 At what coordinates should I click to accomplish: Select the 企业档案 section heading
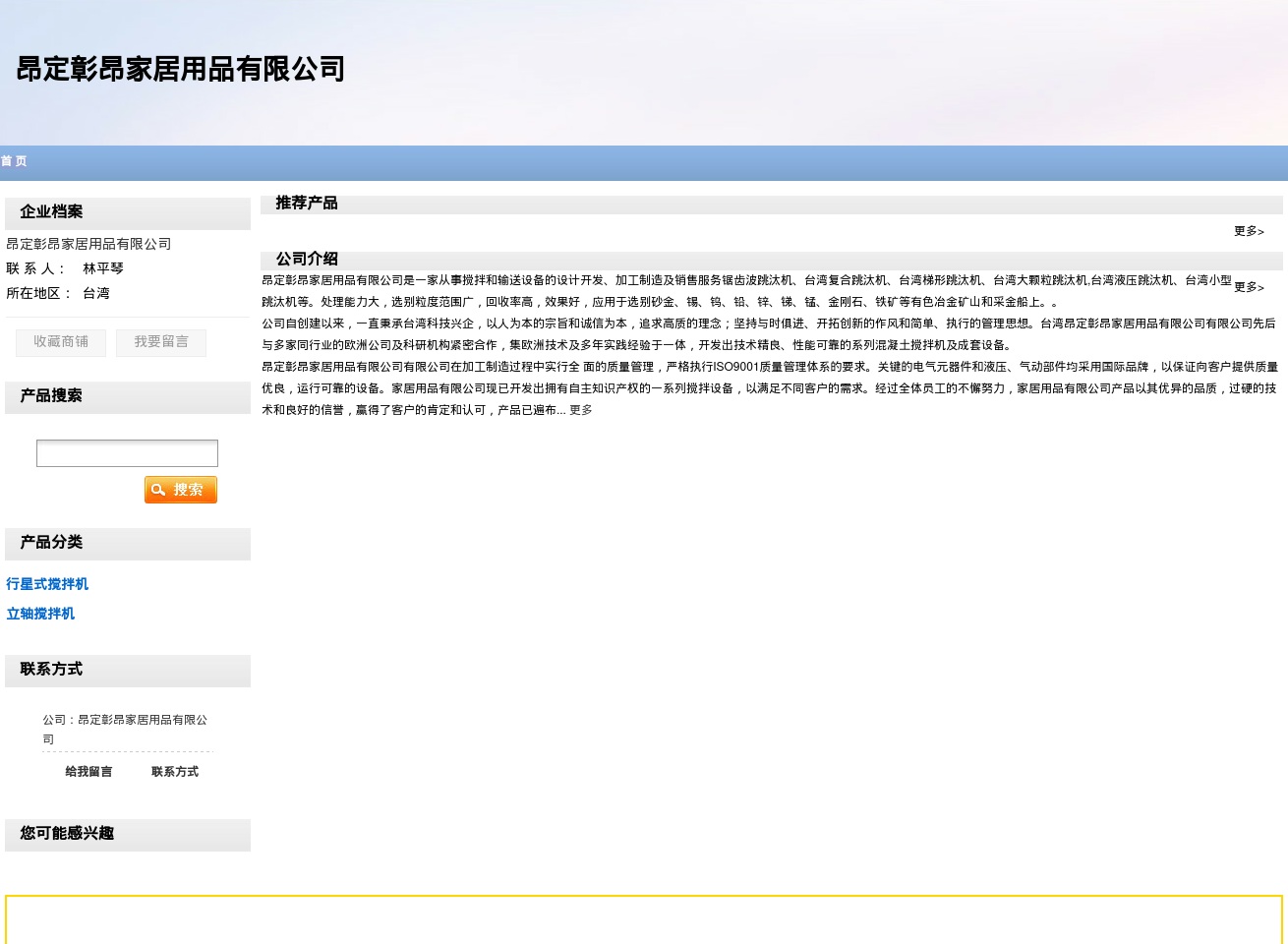(x=51, y=211)
